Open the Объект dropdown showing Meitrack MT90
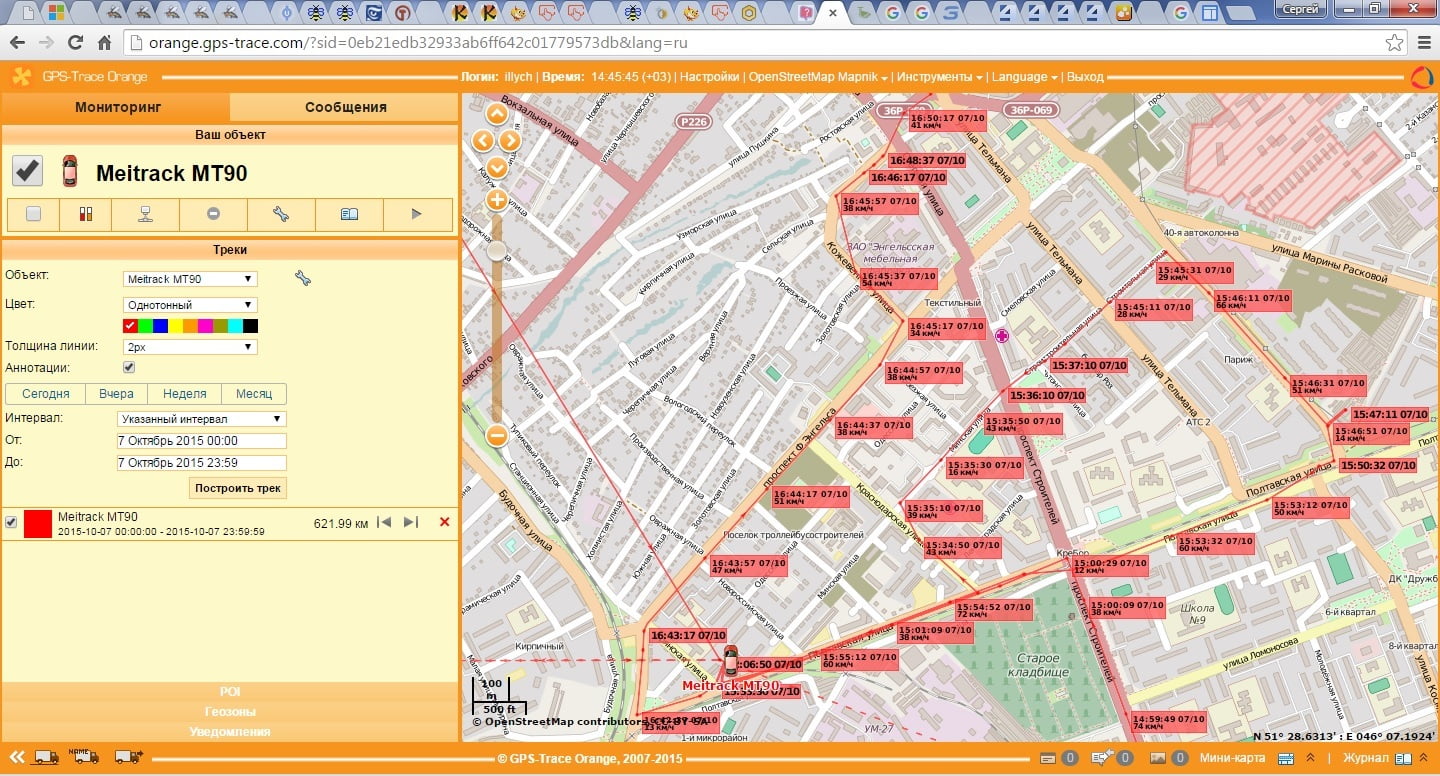 [x=190, y=279]
